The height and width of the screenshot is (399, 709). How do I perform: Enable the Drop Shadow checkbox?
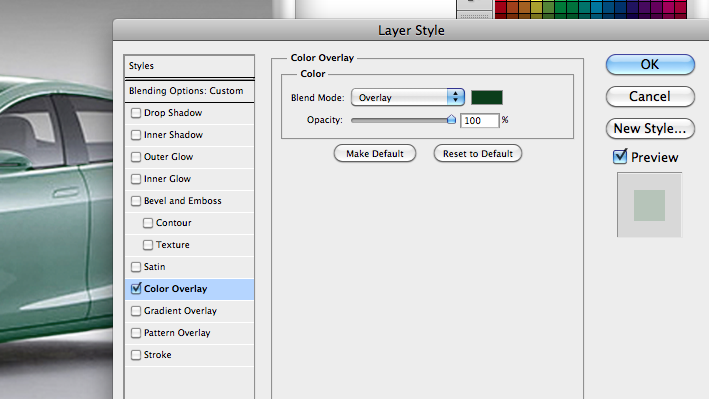[136, 113]
